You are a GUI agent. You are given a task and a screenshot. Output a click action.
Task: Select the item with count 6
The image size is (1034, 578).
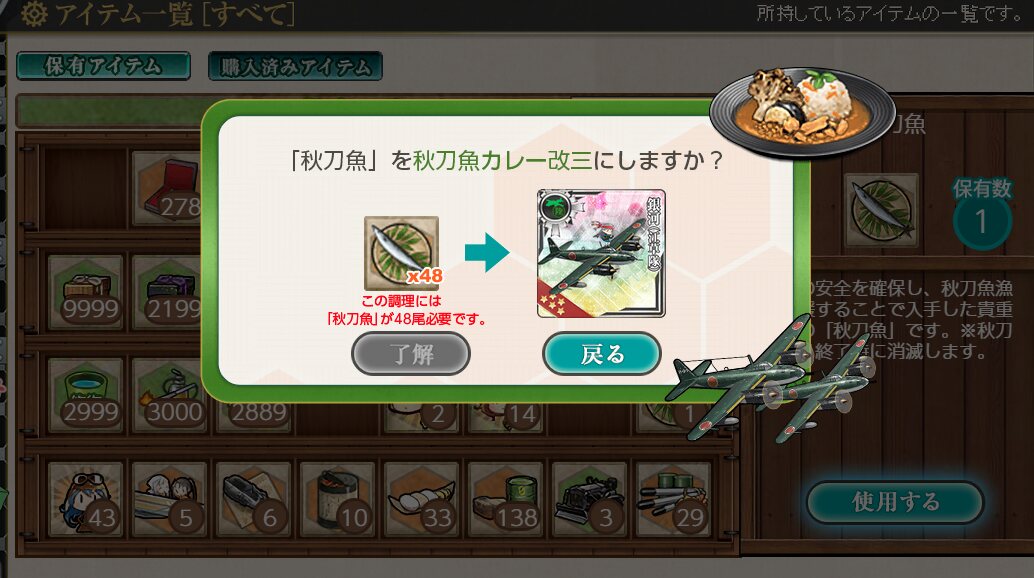253,499
